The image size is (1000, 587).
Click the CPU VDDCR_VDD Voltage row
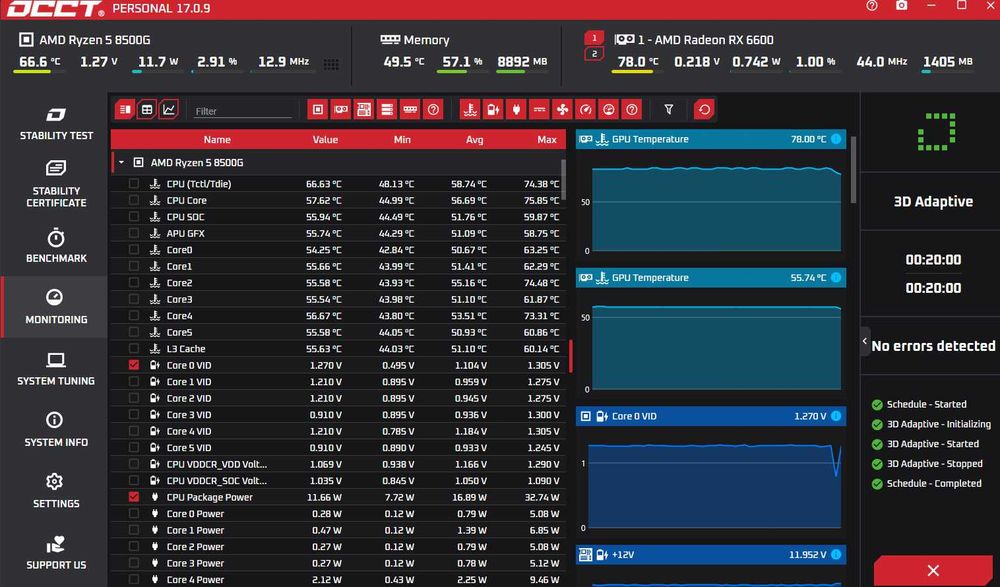click(338, 464)
